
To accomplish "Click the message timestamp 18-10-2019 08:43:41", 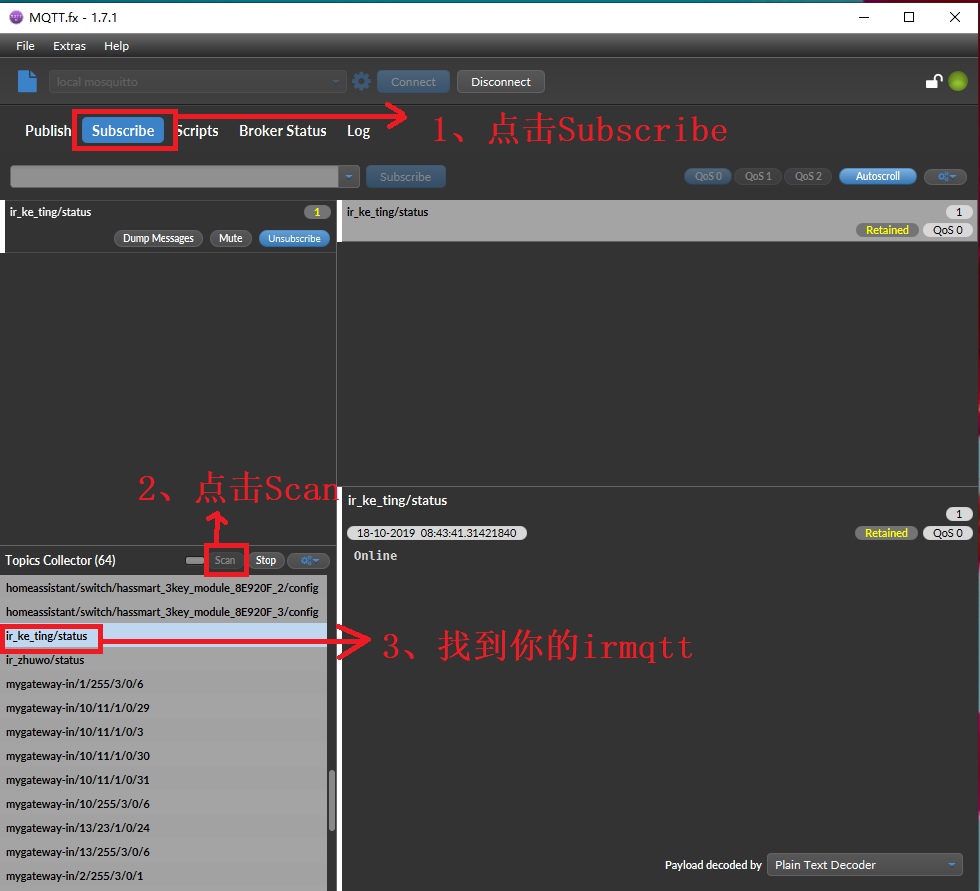I will [437, 533].
